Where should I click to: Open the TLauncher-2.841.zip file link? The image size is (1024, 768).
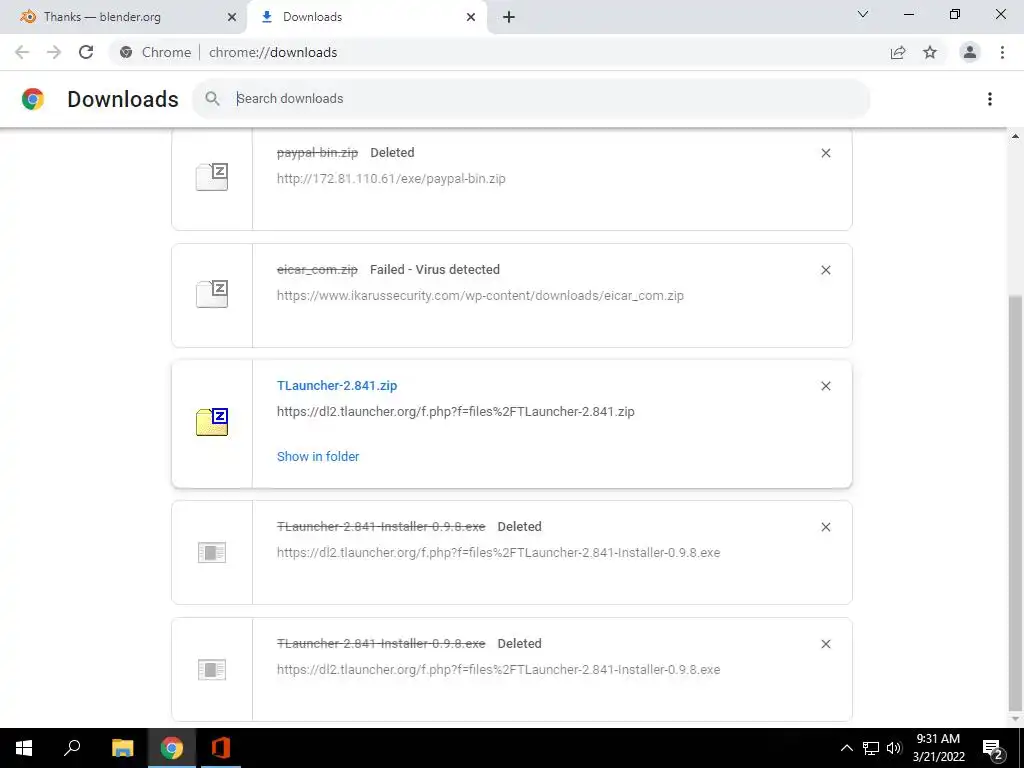(x=337, y=385)
